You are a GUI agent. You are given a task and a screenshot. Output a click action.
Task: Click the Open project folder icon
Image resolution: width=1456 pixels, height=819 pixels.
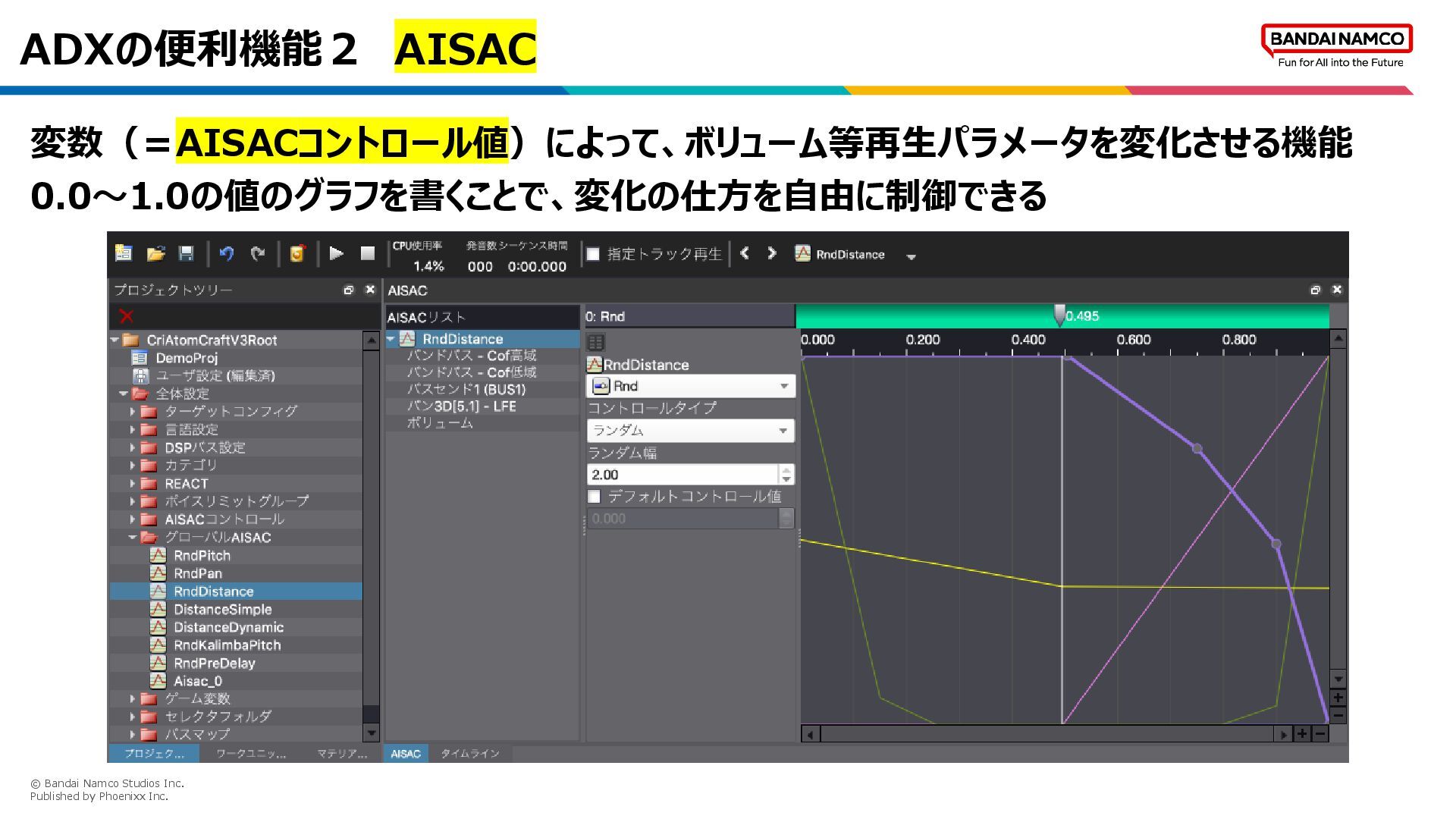pos(155,253)
